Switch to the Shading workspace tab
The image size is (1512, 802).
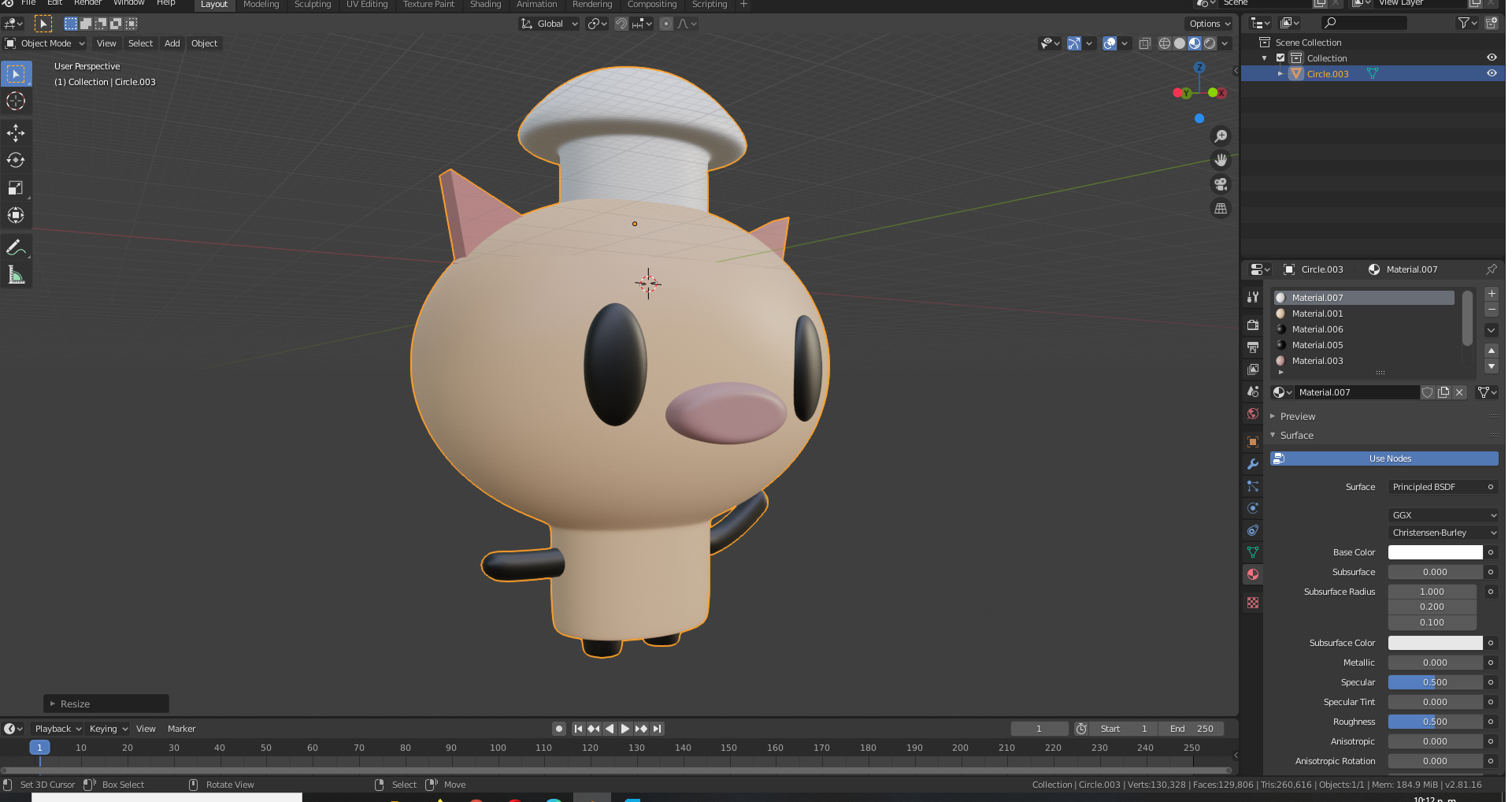point(485,5)
